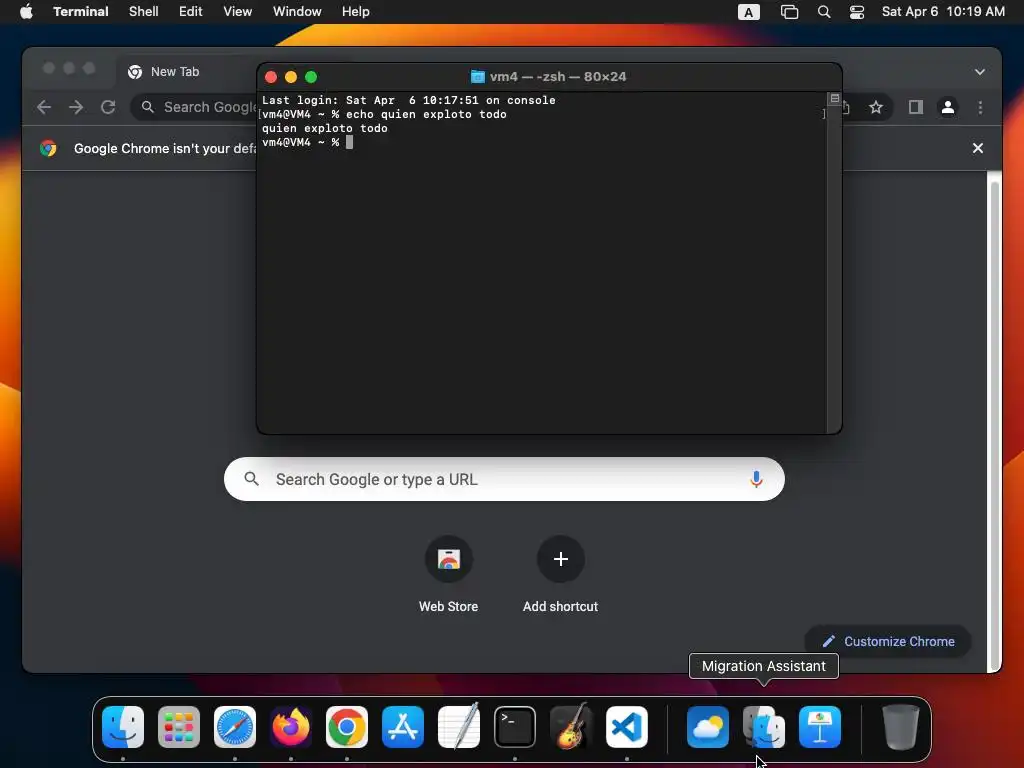Image resolution: width=1024 pixels, height=768 pixels.
Task: Open the Help menu
Action: [x=356, y=12]
